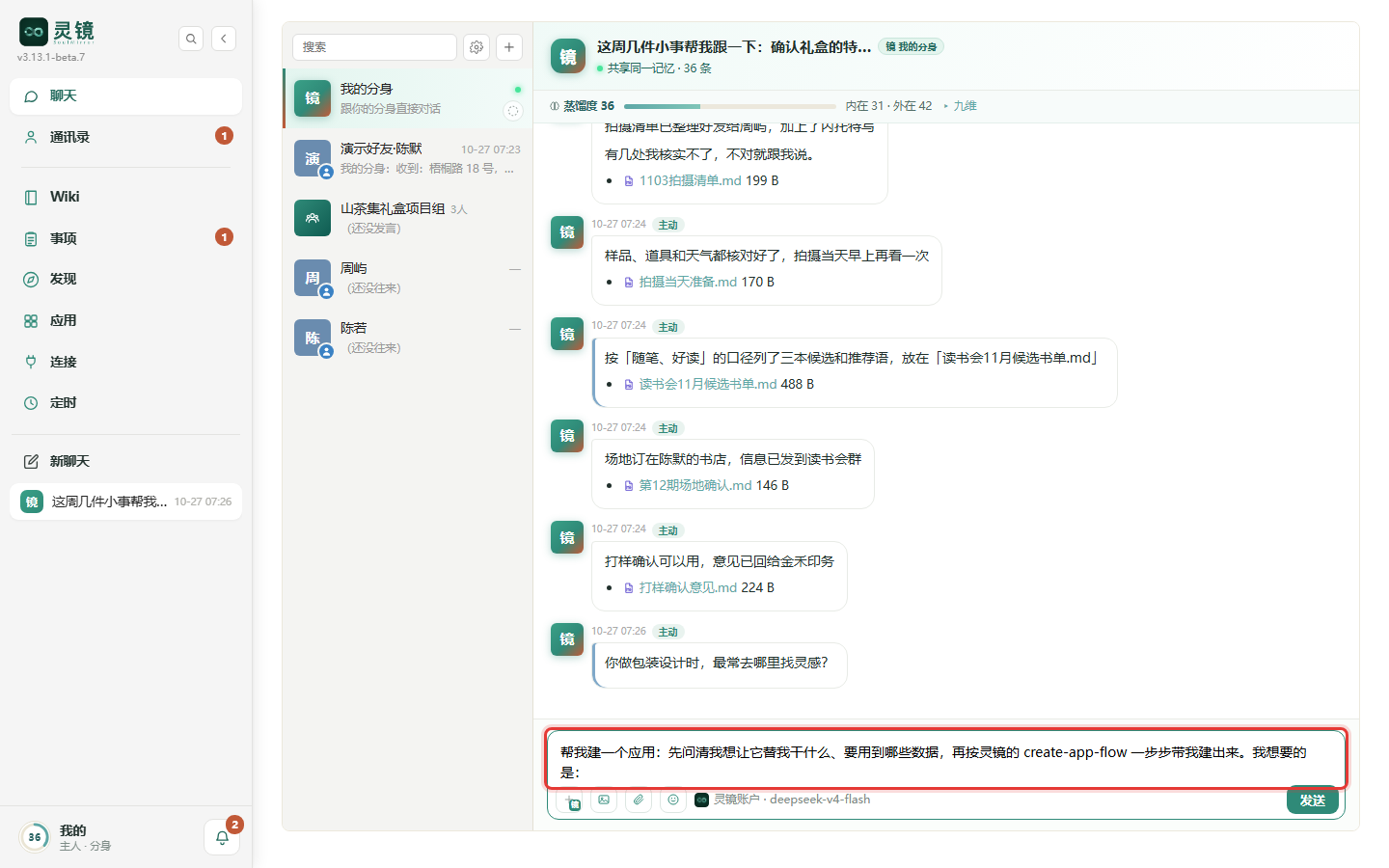The height and width of the screenshot is (868, 1389).
Task: Send the message with 发送 button
Action: pyautogui.click(x=1312, y=800)
